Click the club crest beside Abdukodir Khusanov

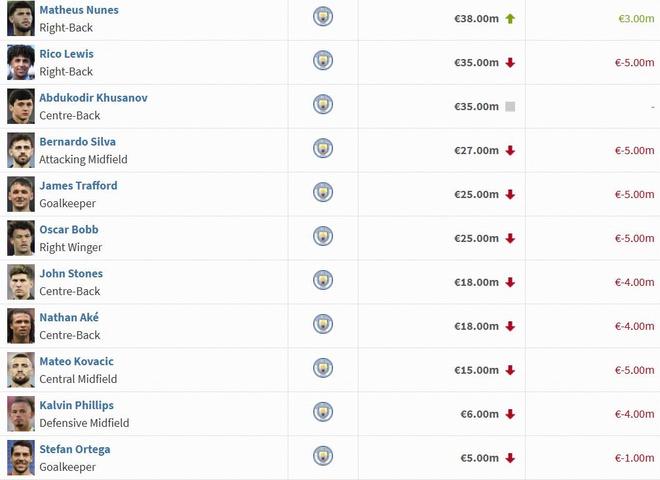[x=323, y=105]
